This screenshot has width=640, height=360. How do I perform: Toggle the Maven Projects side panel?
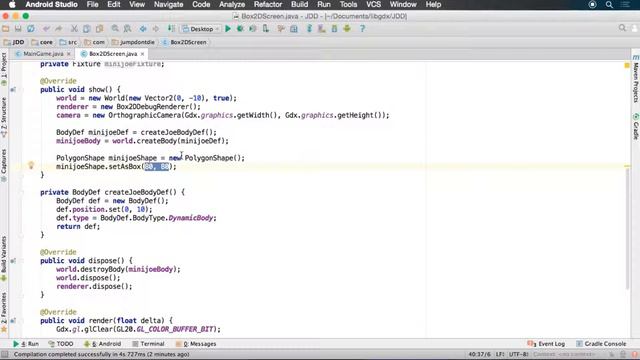(636, 78)
